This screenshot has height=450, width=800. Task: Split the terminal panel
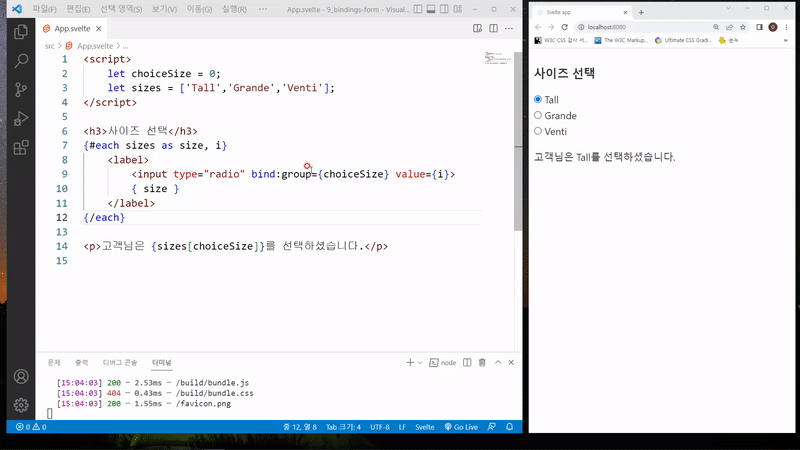click(x=467, y=362)
